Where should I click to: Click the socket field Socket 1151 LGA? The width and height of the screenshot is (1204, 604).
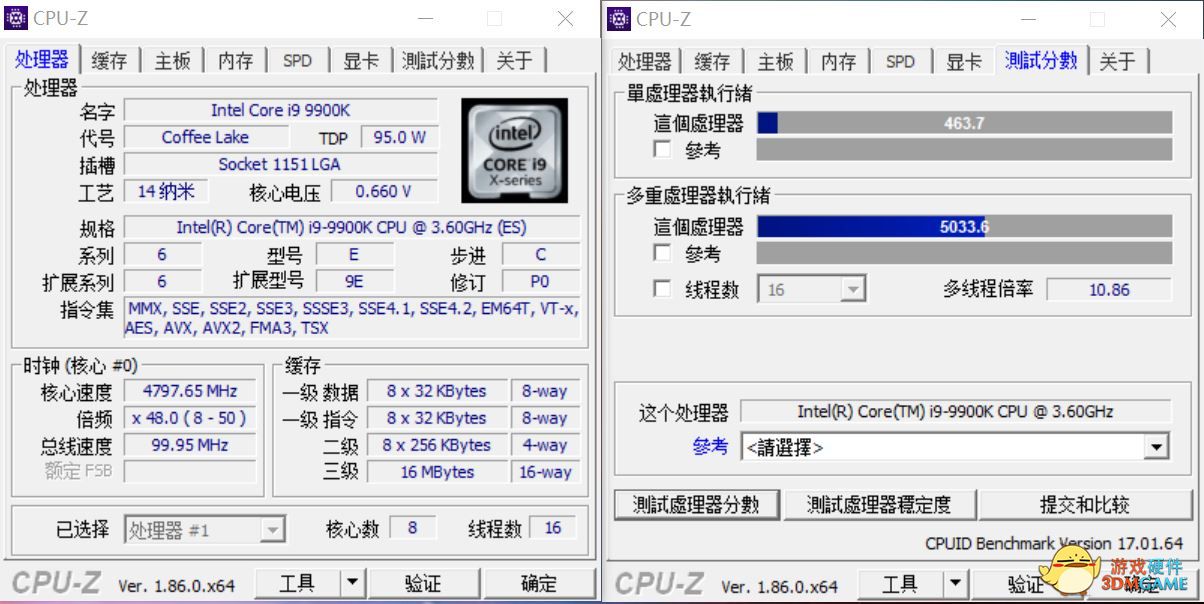coord(280,164)
